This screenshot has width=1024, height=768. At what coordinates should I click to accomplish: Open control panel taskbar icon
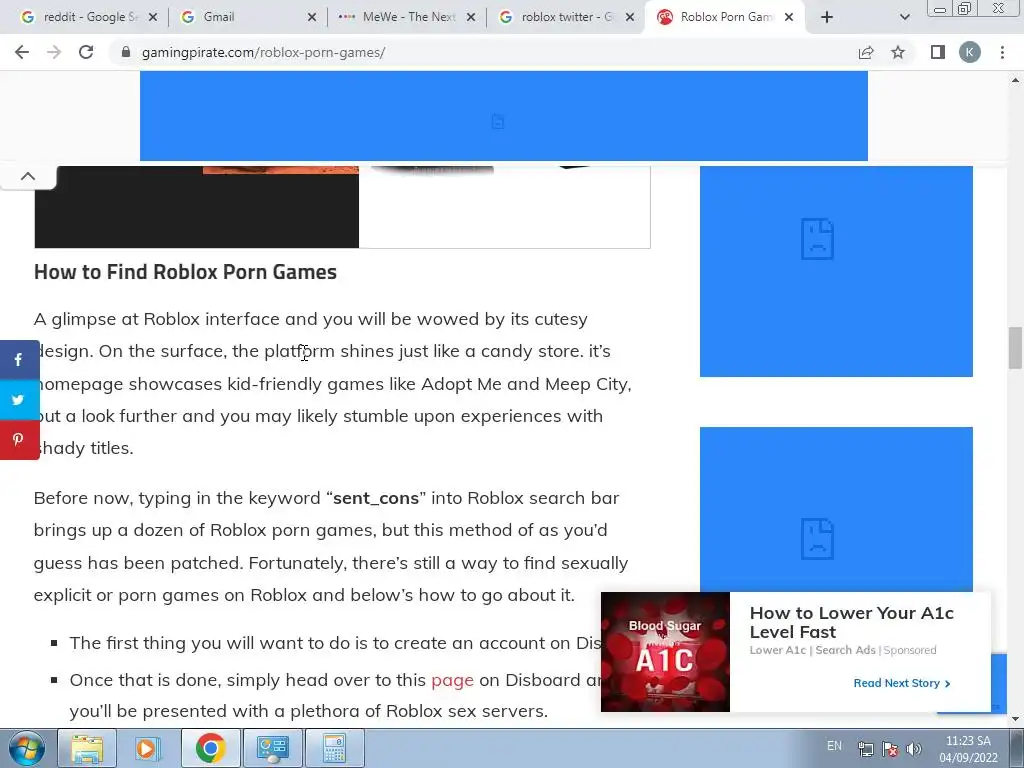tap(272, 748)
